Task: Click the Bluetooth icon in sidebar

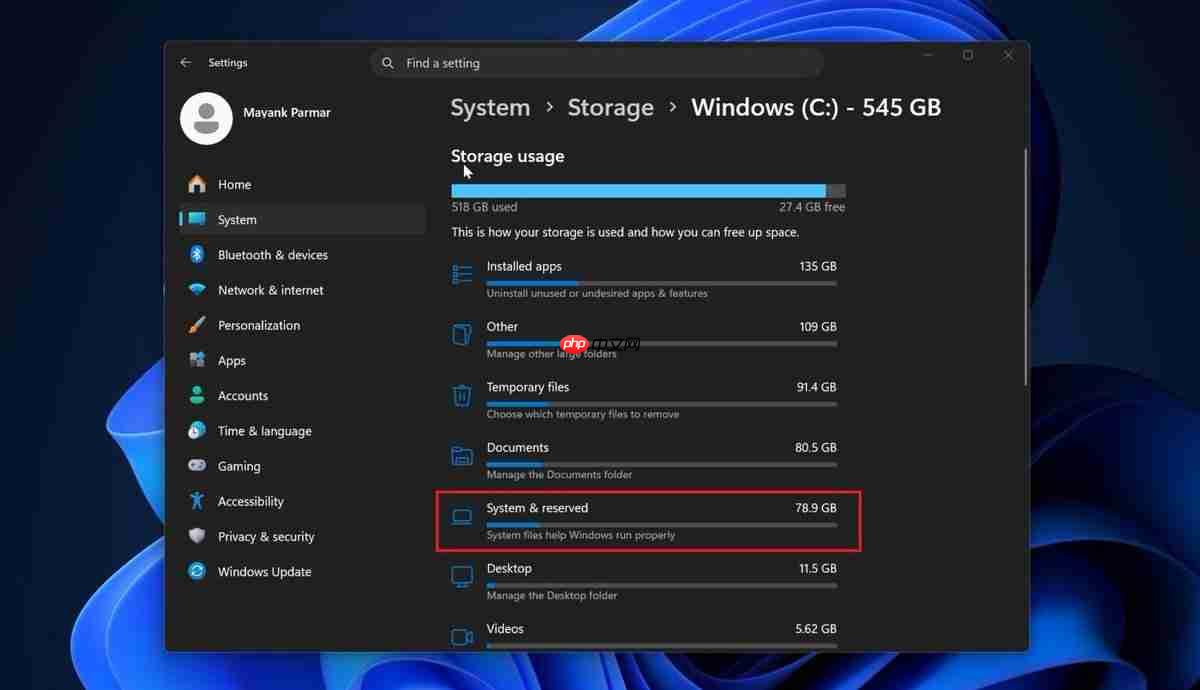Action: (x=197, y=254)
